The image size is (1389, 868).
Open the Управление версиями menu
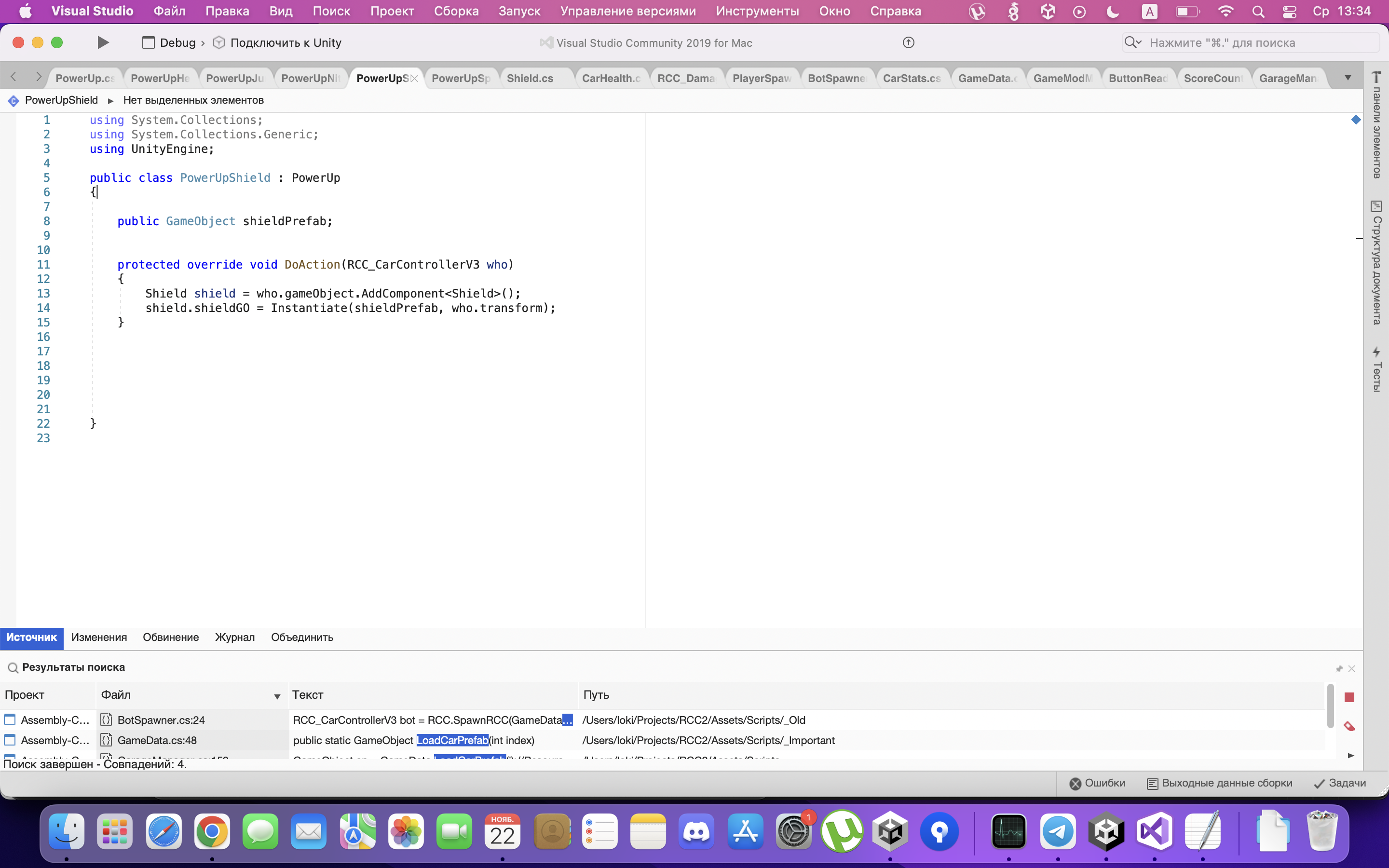pyautogui.click(x=628, y=11)
